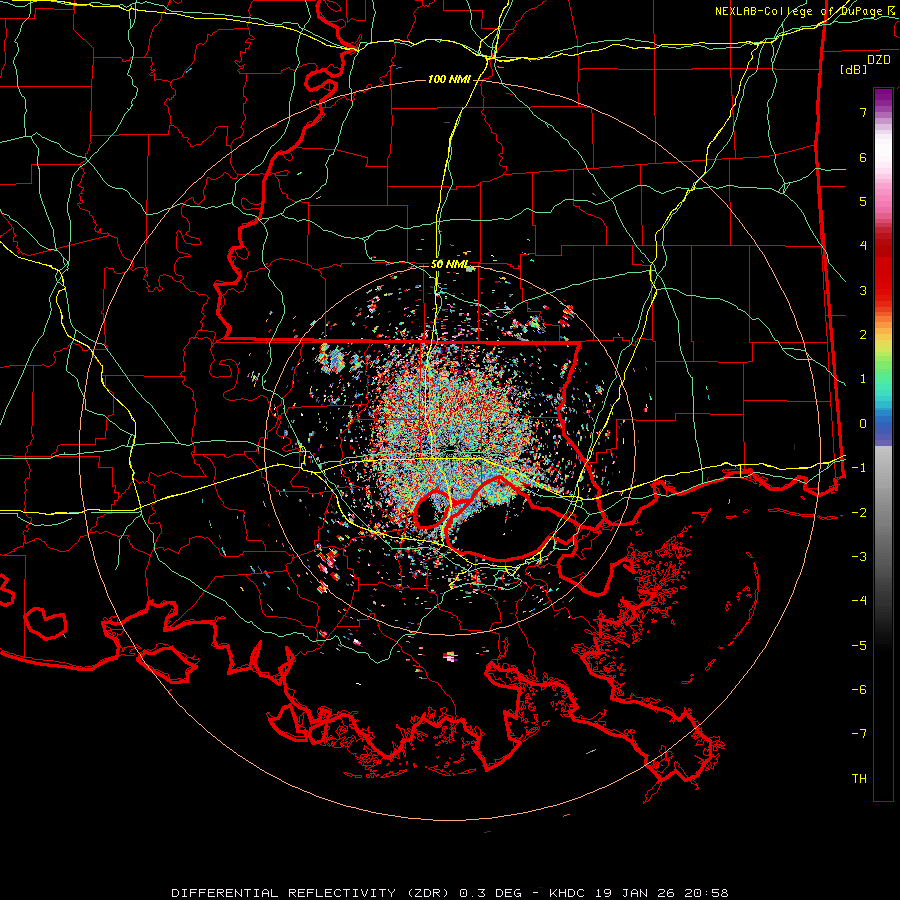Click the 7 value on color scale
The height and width of the screenshot is (900, 900).
coord(863,112)
